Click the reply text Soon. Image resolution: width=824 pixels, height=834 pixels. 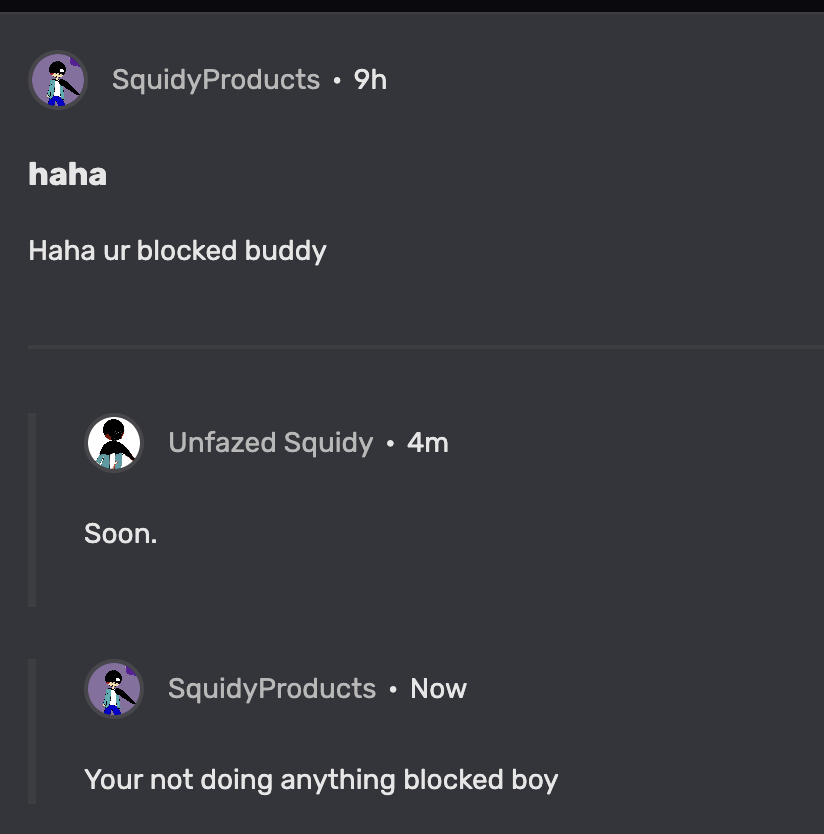tap(120, 533)
